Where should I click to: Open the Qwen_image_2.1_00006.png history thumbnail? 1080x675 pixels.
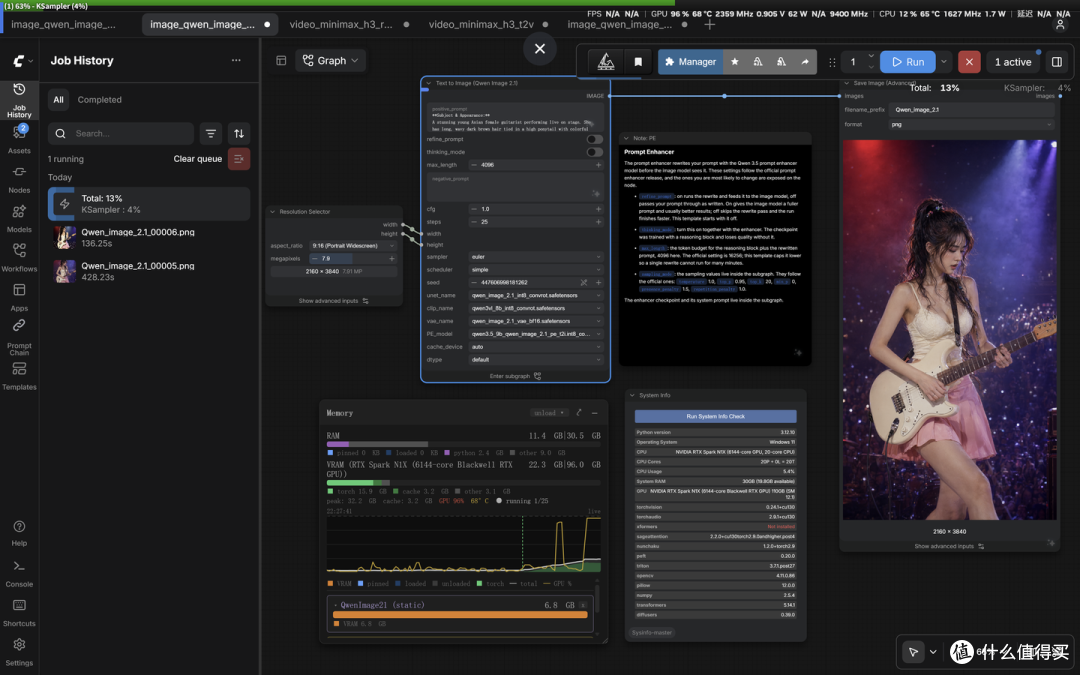(x=65, y=238)
